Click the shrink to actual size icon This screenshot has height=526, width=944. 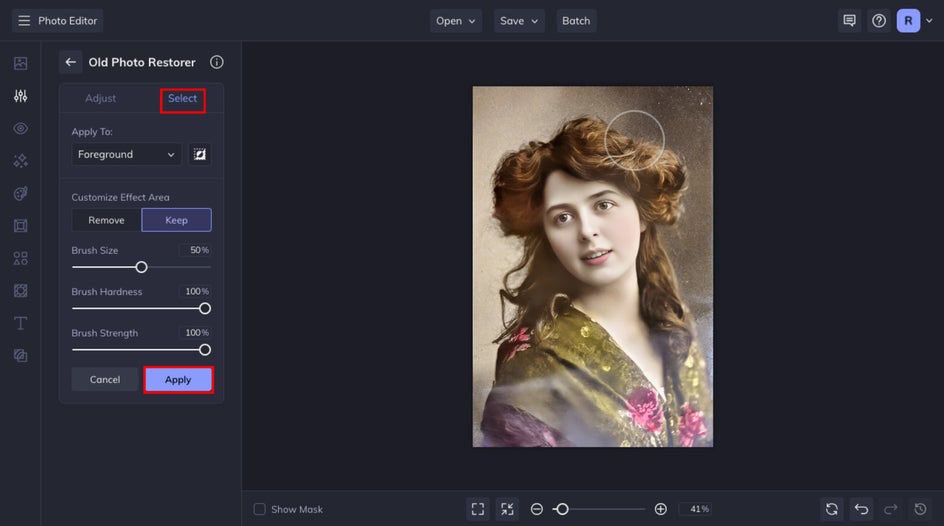[x=507, y=509]
